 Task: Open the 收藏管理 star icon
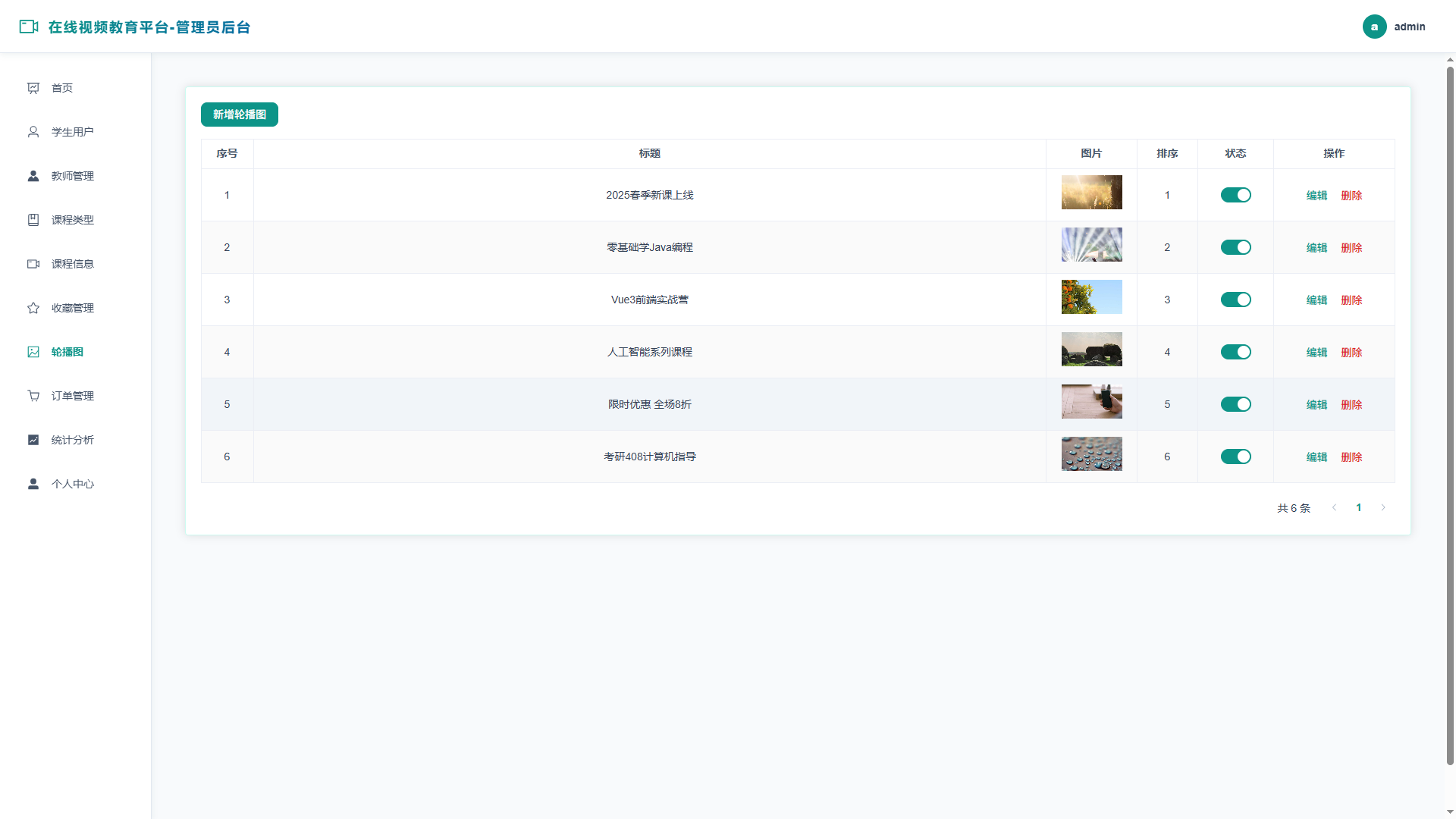coord(33,308)
